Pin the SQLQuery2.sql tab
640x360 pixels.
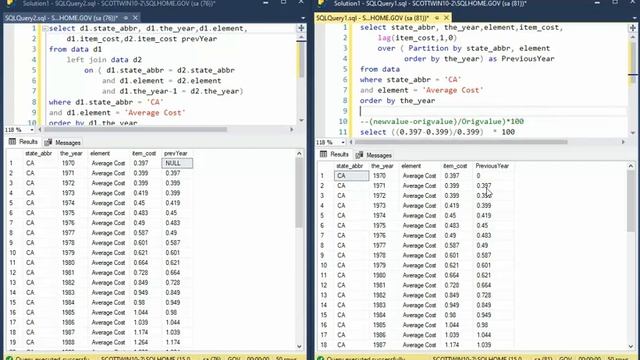[126, 18]
